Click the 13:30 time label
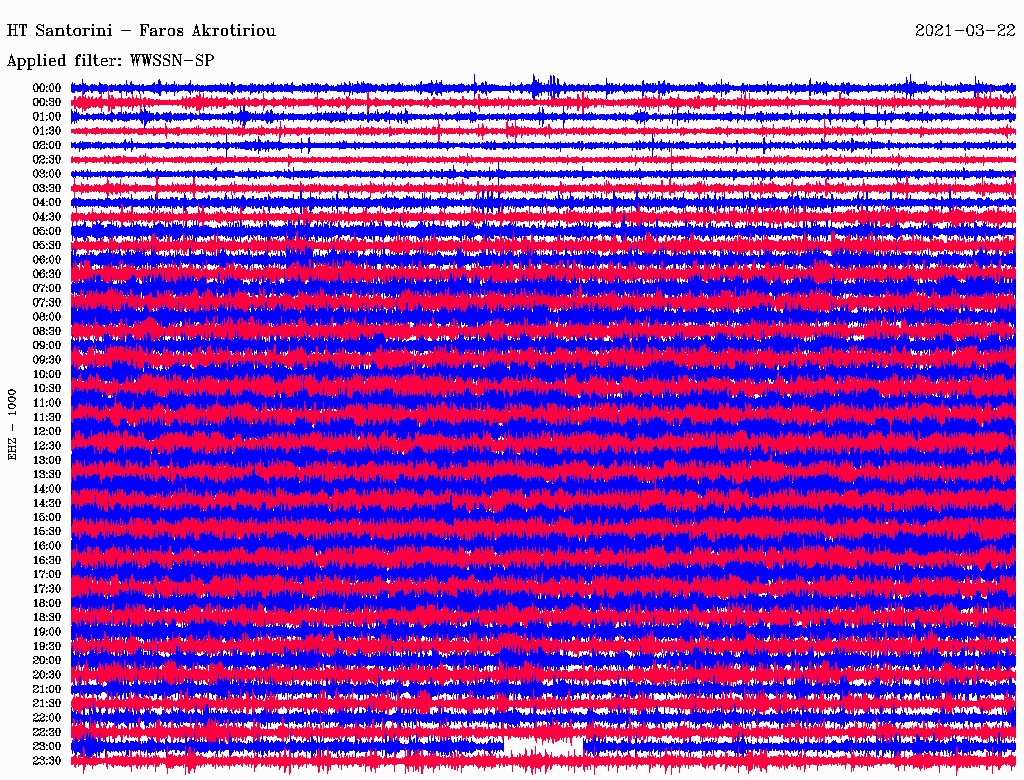This screenshot has height=780, width=1024. tap(47, 475)
